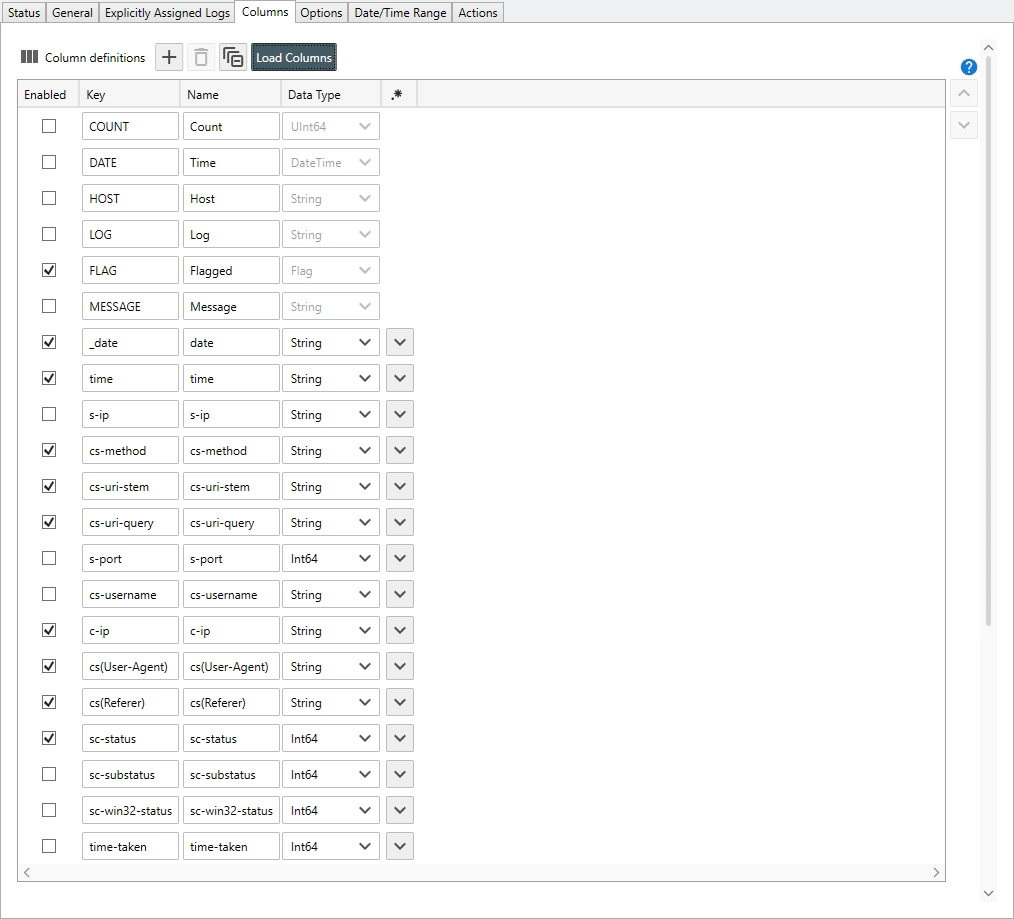Enable the COUNT column checkbox
The height and width of the screenshot is (919, 1014).
point(49,127)
